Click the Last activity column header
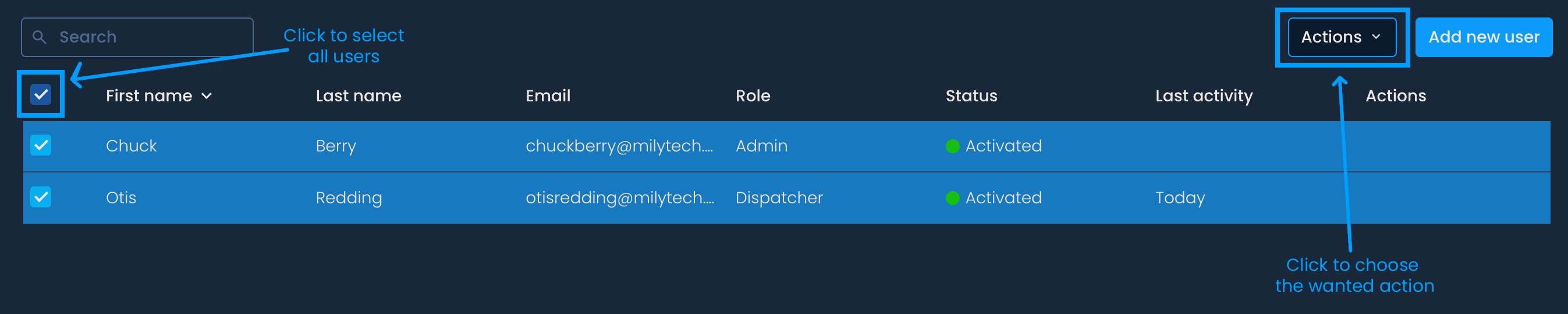Viewport: 1568px width, 314px height. [x=1204, y=96]
